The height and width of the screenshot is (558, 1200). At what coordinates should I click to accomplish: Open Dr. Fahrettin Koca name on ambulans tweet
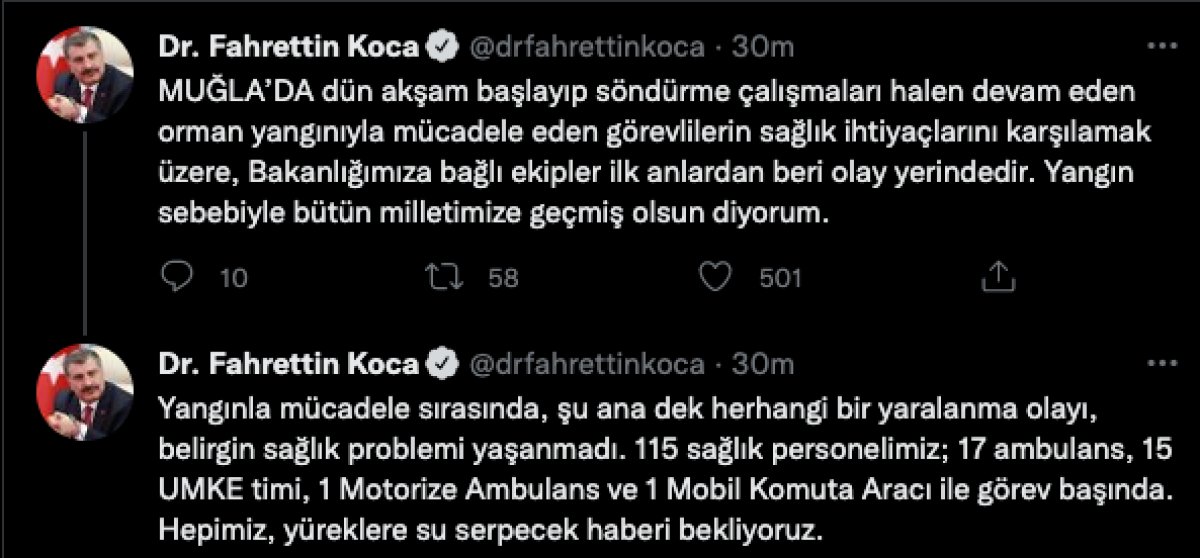pyautogui.click(x=289, y=364)
